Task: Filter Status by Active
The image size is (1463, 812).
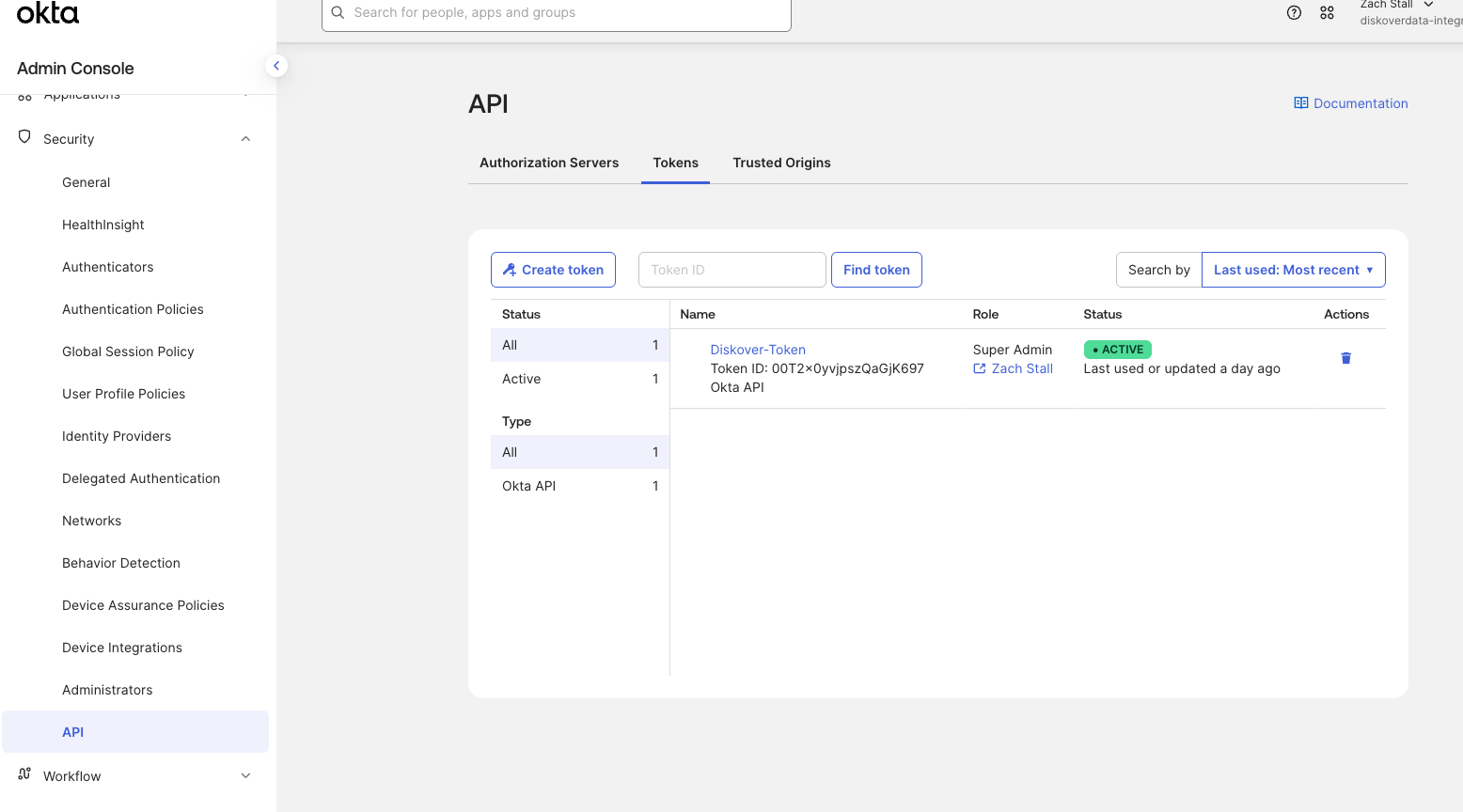Action: click(x=580, y=379)
